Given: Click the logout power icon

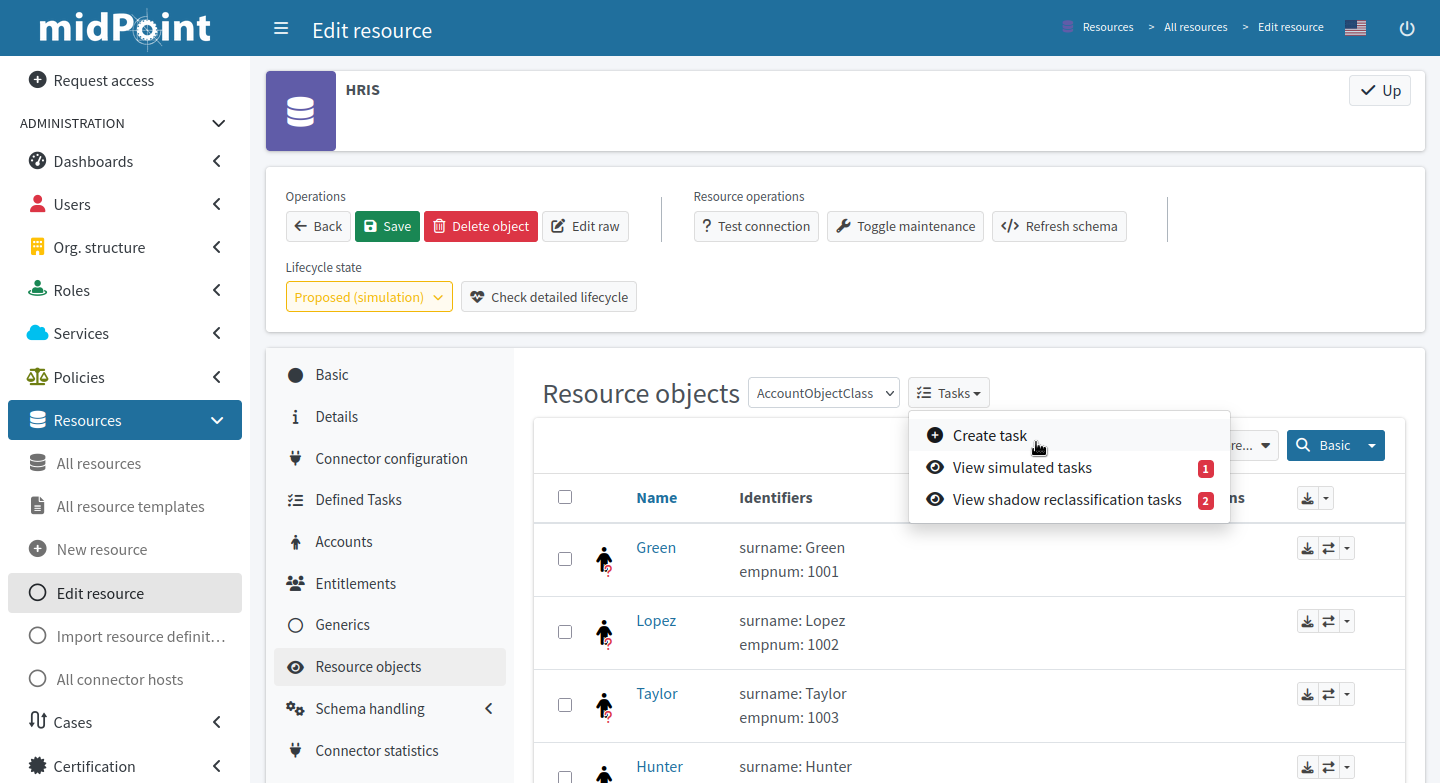Looking at the screenshot, I should tap(1407, 28).
